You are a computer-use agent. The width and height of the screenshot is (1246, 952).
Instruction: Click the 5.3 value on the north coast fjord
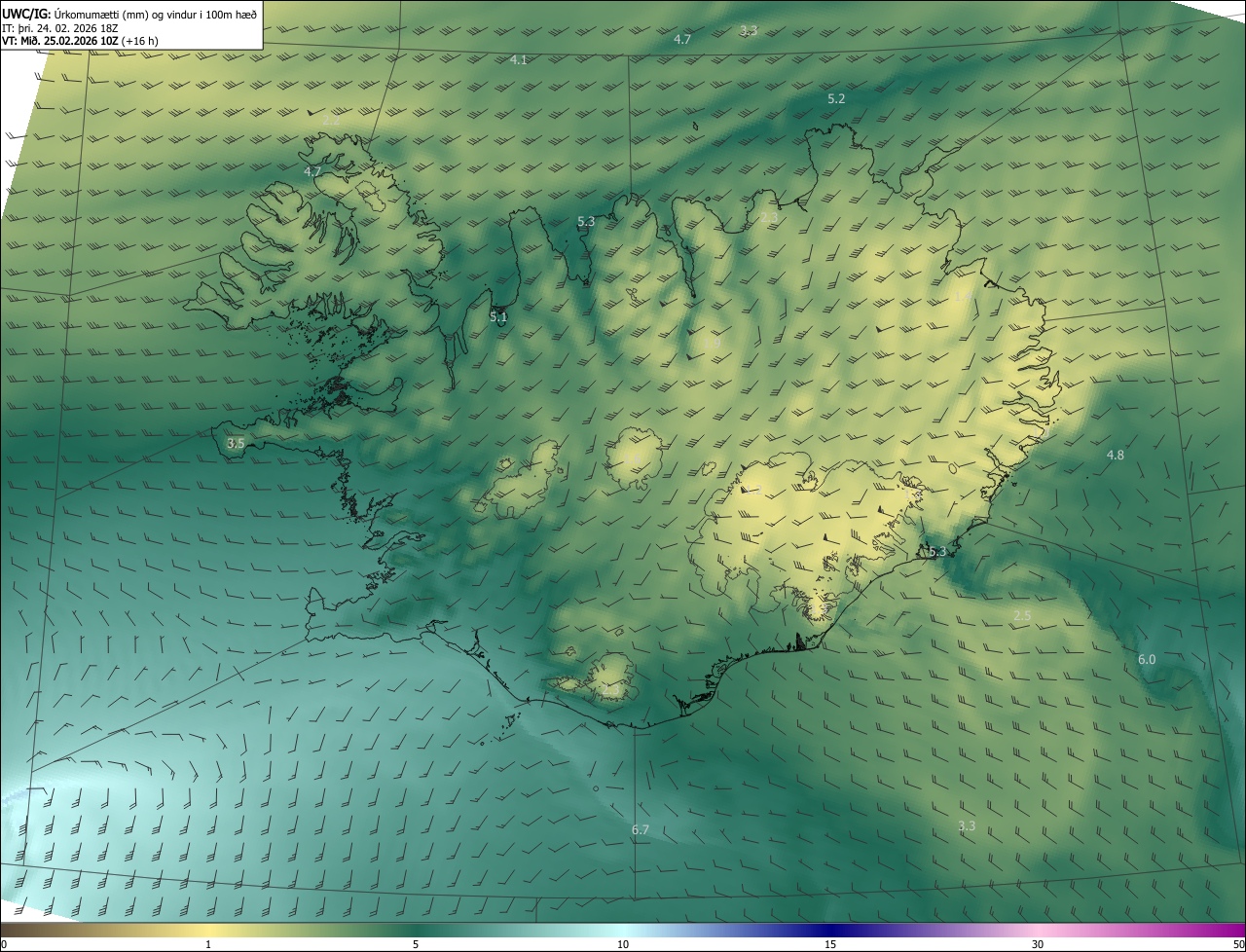[586, 222]
